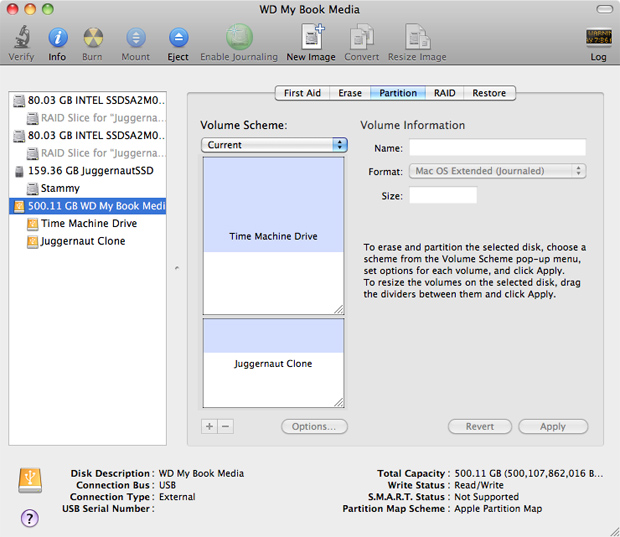Click the resize handle of Juggernaut Clone partition
This screenshot has height=537, width=620.
pyautogui.click(x=339, y=402)
